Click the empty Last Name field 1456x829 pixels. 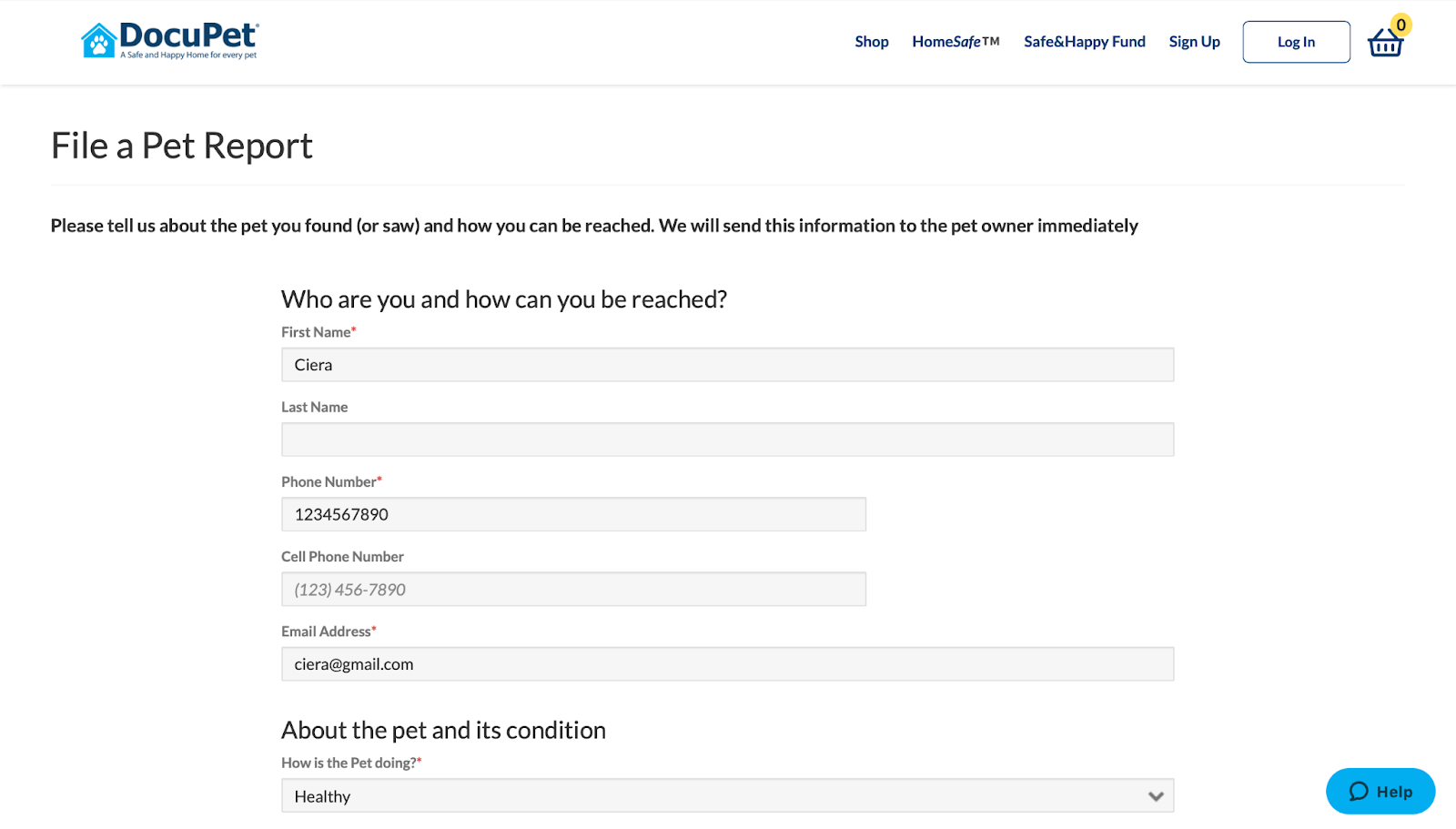tap(727, 440)
